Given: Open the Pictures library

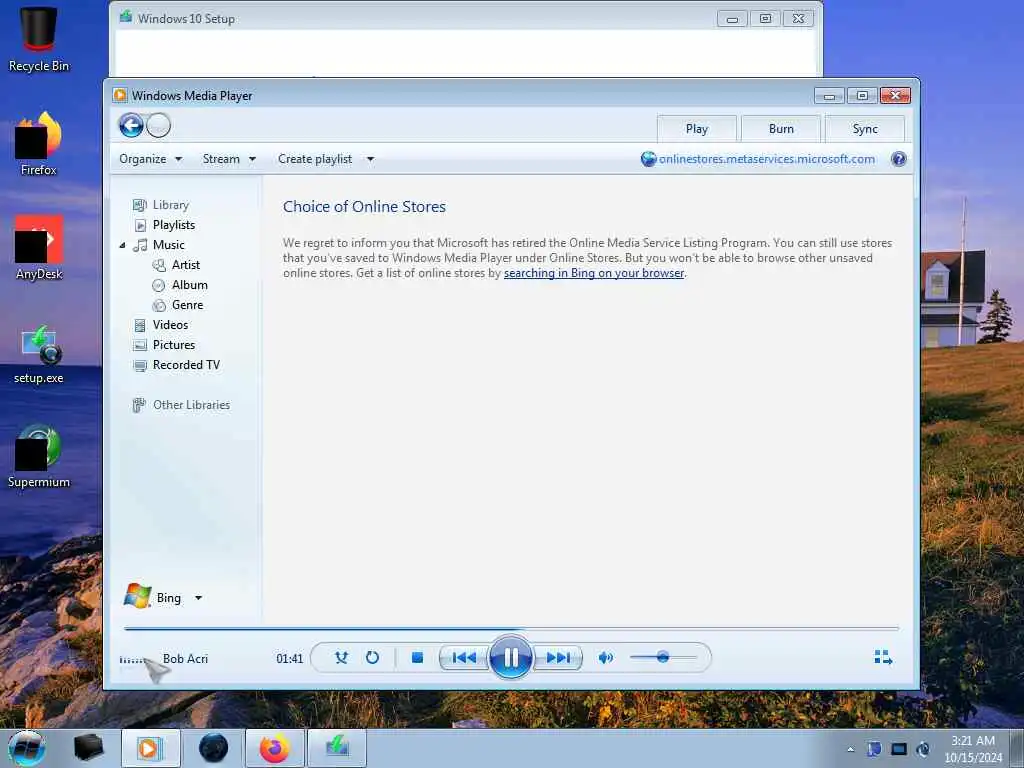Looking at the screenshot, I should (174, 345).
